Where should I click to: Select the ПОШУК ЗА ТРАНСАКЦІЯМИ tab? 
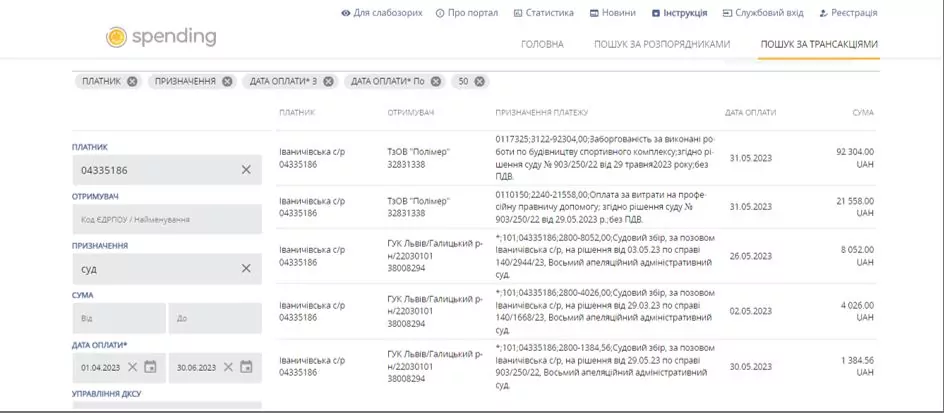[x=819, y=45]
